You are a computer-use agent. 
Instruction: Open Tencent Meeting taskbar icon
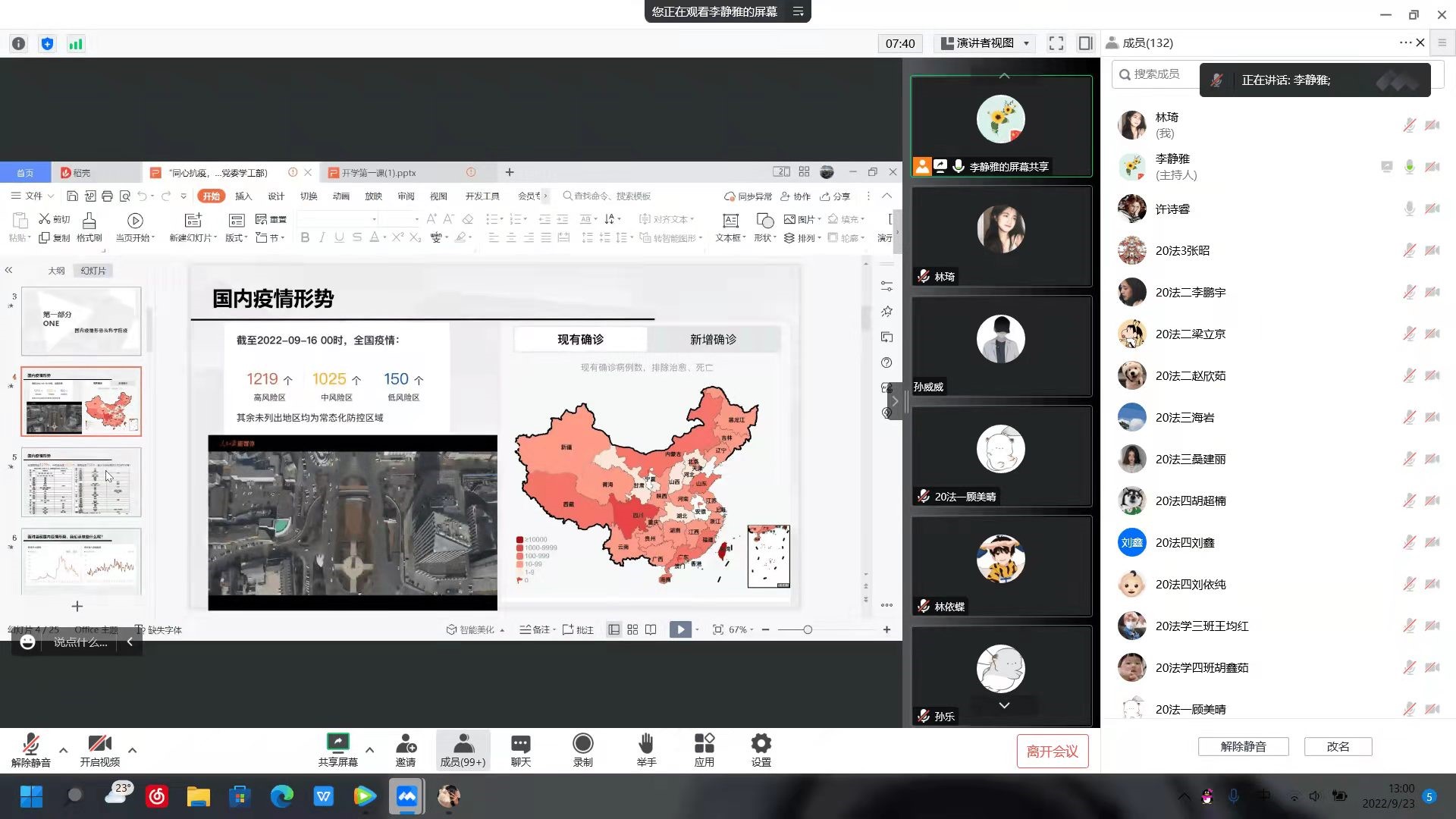tap(406, 796)
